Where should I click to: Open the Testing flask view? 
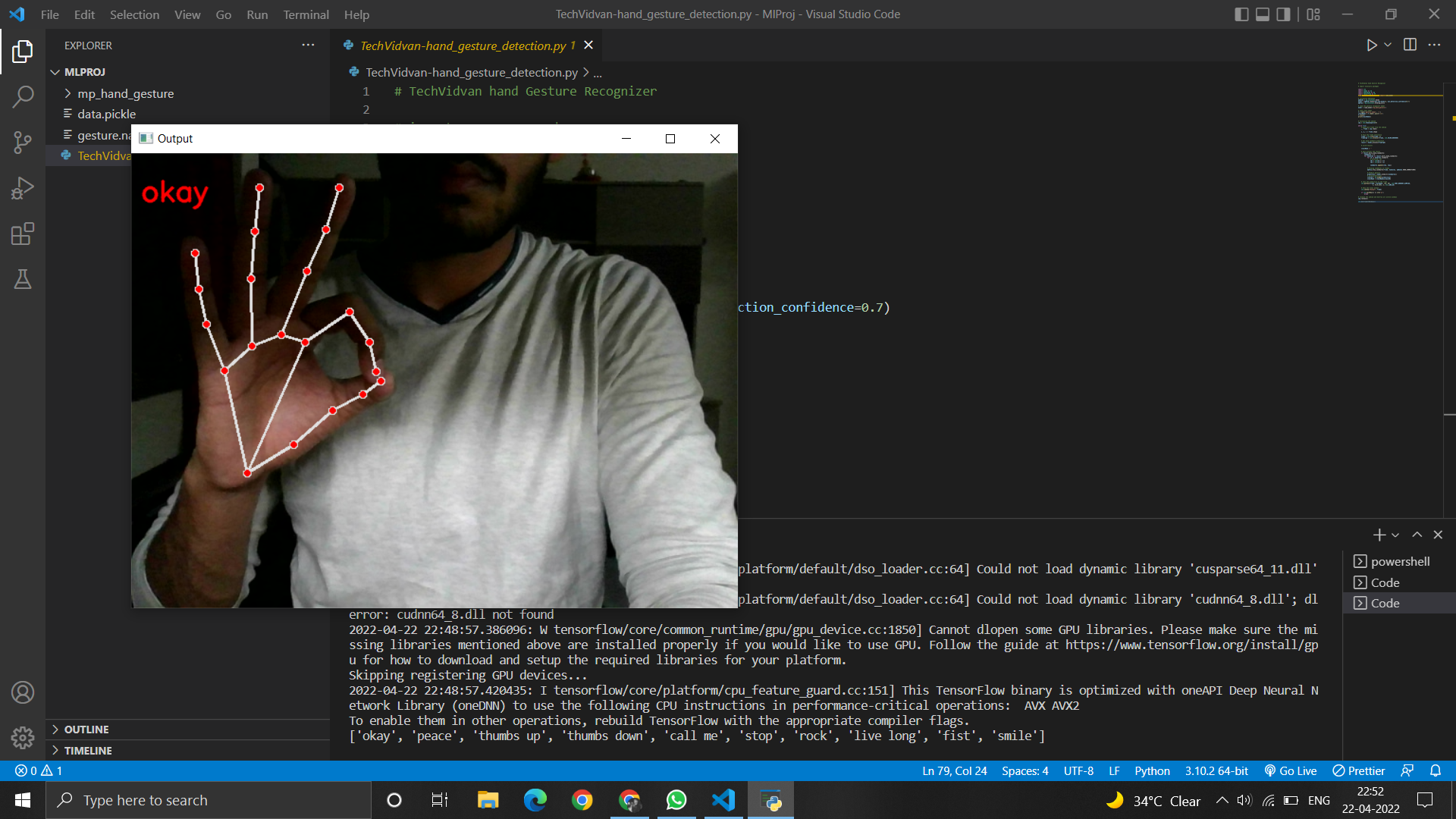coord(23,279)
